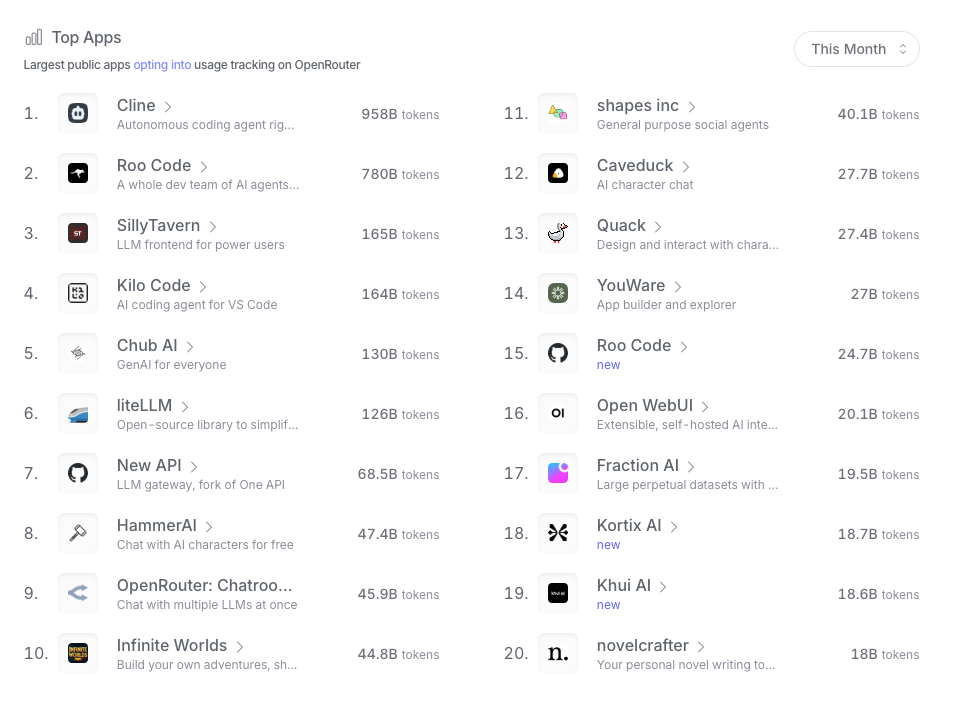Select the Roo Code rocket icon
Viewport: 960px width, 709px height.
[78, 173]
